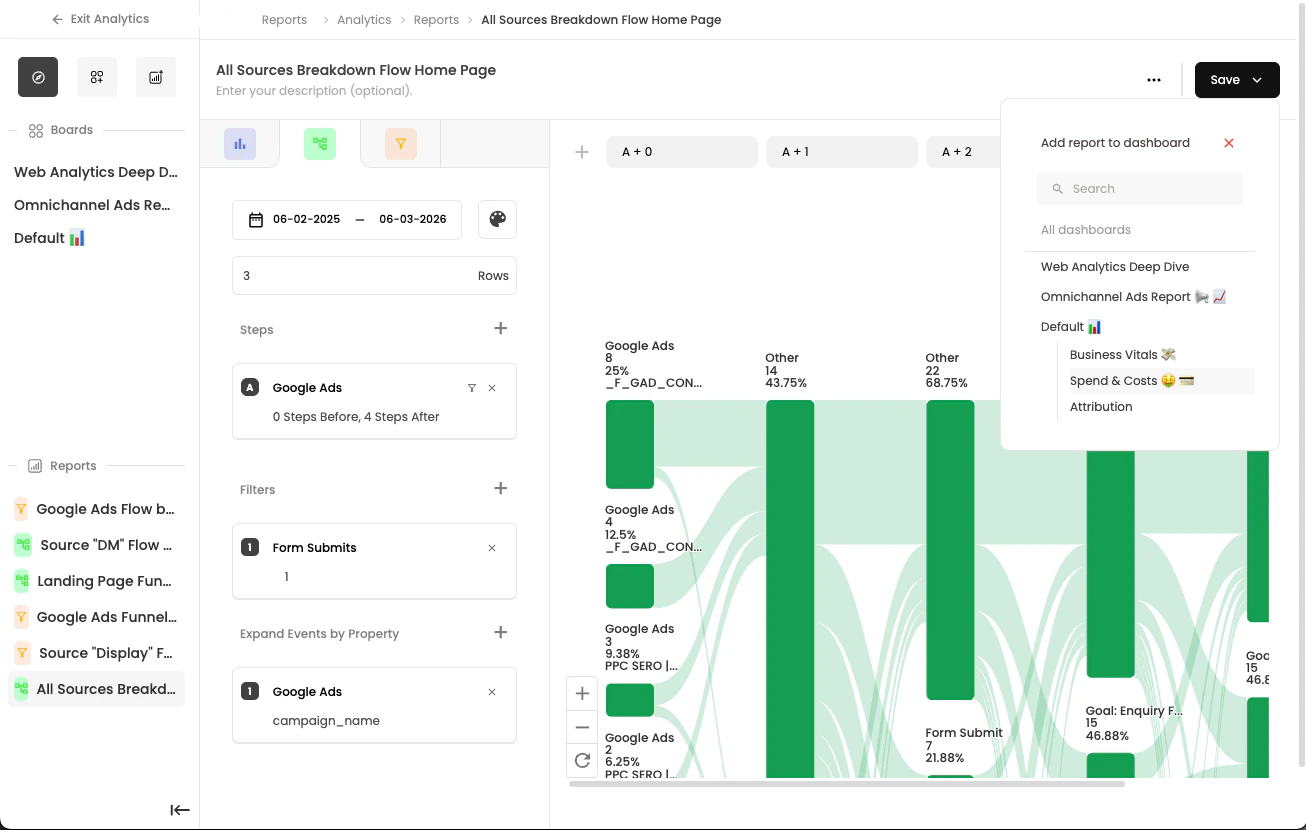Choose Business Vitals sub-dashboard

(1123, 355)
